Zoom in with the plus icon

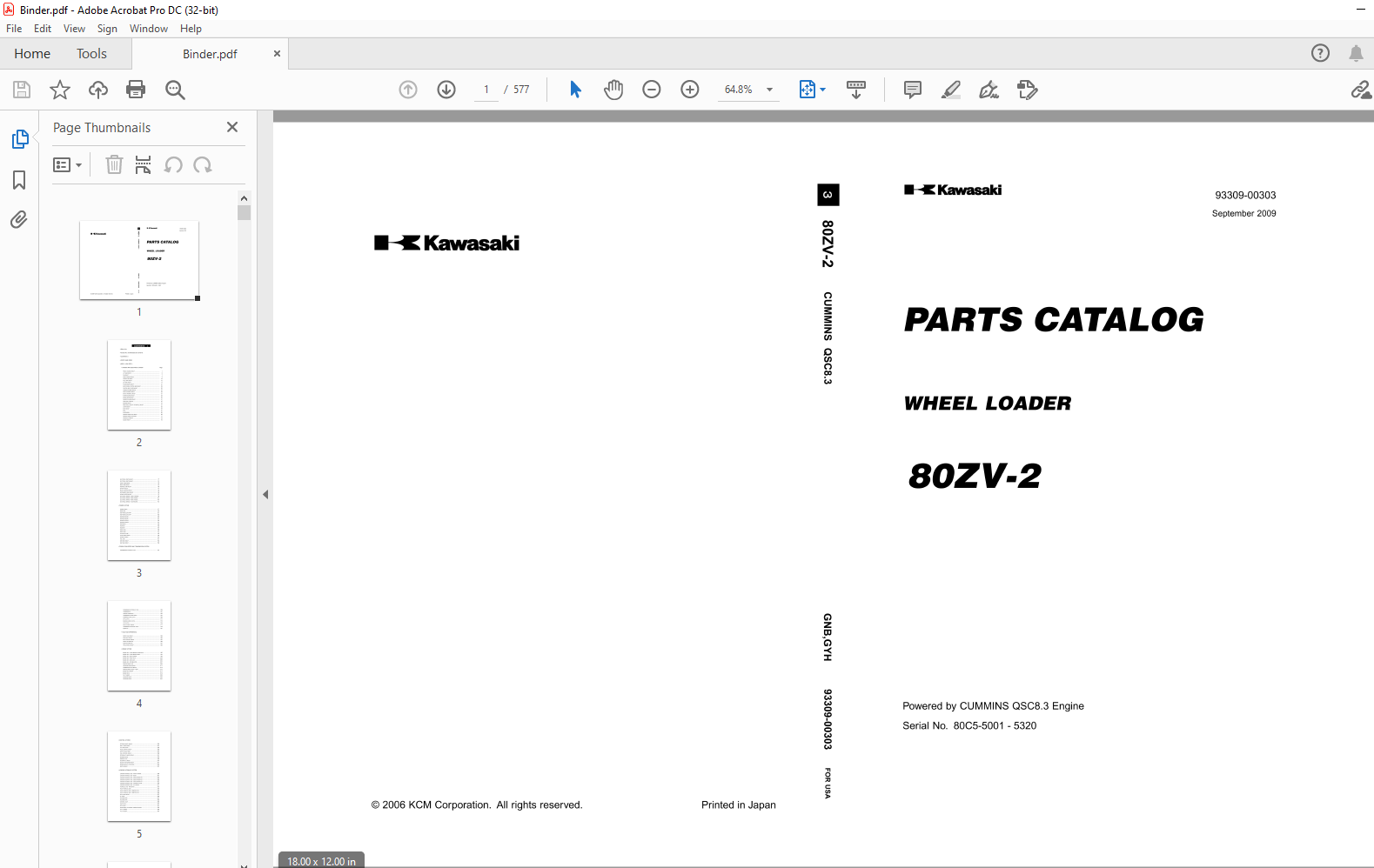690,90
